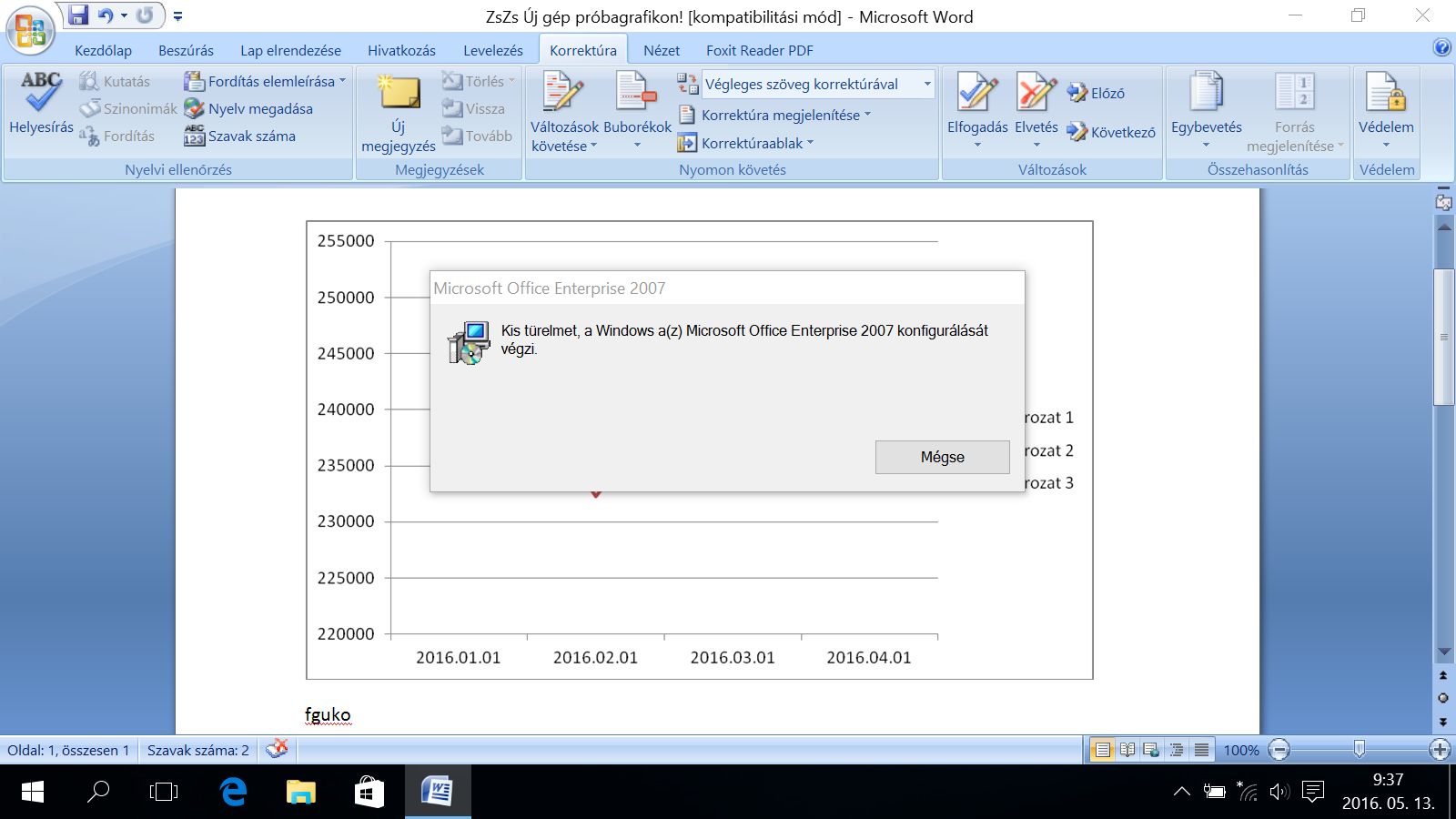Click the zoom slider handle

coord(1359,749)
